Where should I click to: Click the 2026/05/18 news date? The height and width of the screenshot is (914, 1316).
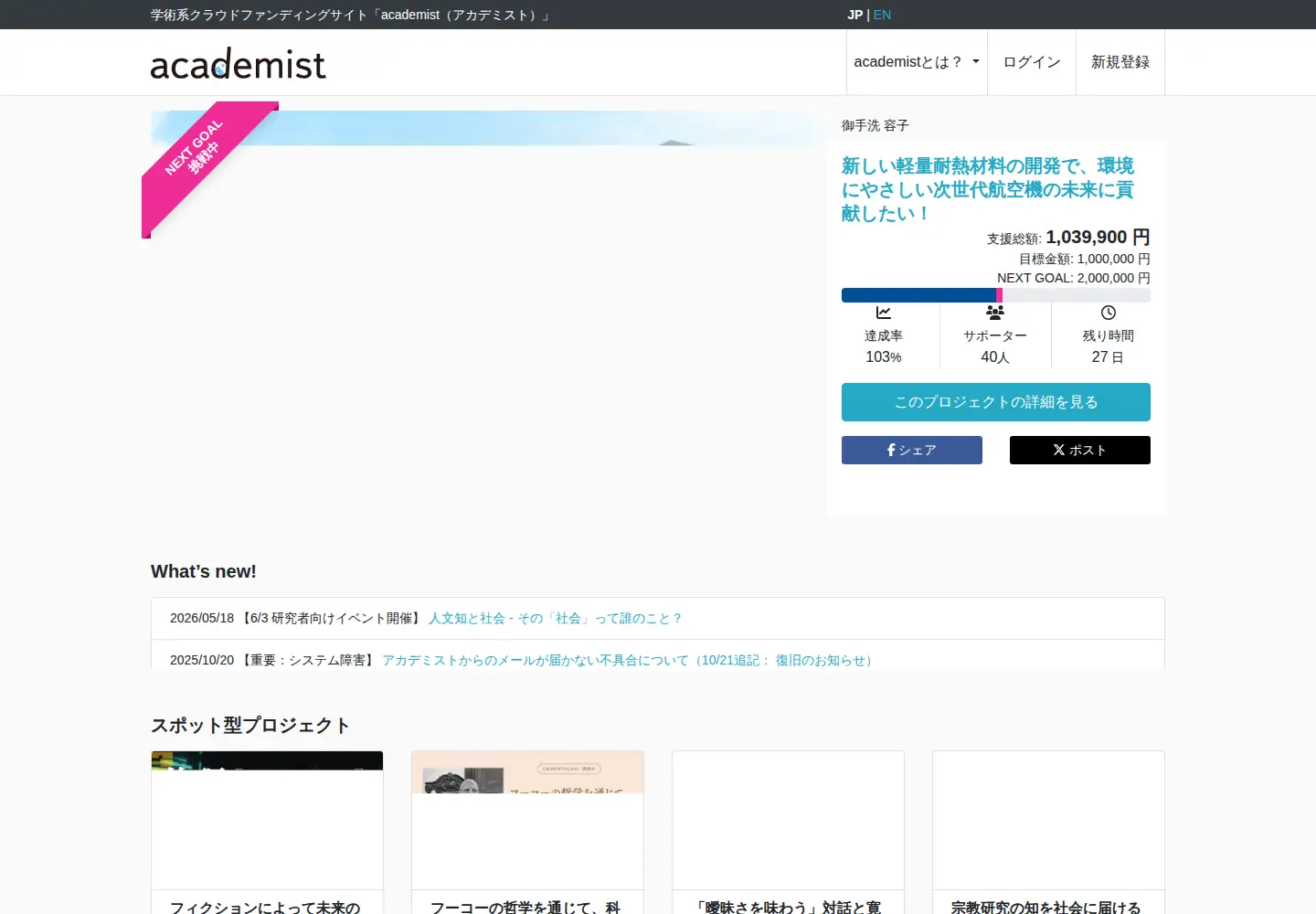click(x=202, y=619)
